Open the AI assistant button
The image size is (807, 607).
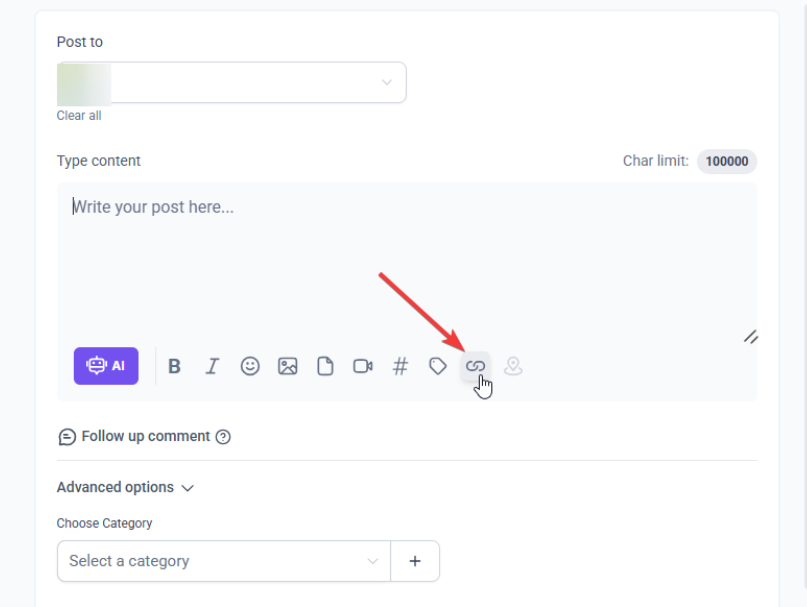[106, 366]
